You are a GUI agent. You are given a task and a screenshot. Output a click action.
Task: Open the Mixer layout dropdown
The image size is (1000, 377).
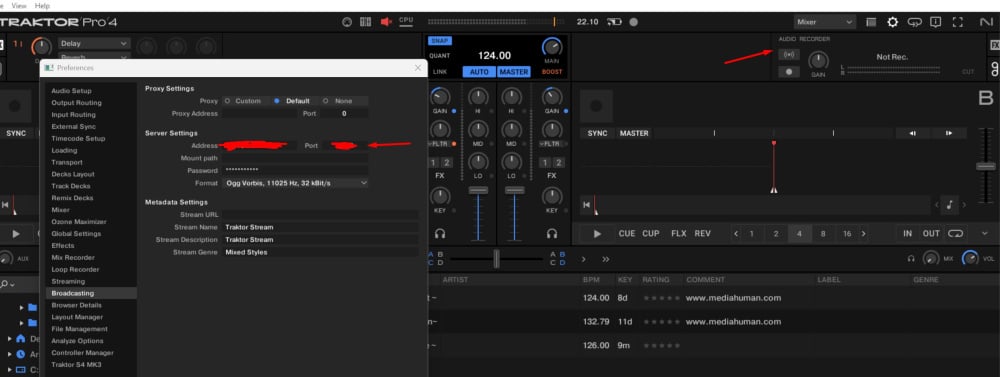pos(825,22)
